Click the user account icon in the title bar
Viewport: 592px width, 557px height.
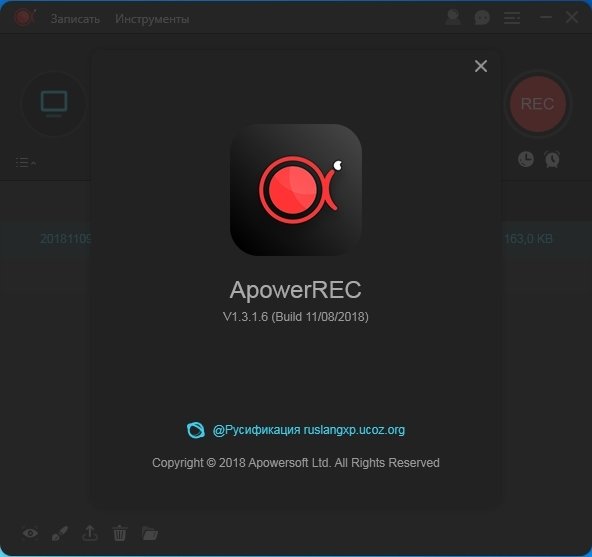coord(453,17)
